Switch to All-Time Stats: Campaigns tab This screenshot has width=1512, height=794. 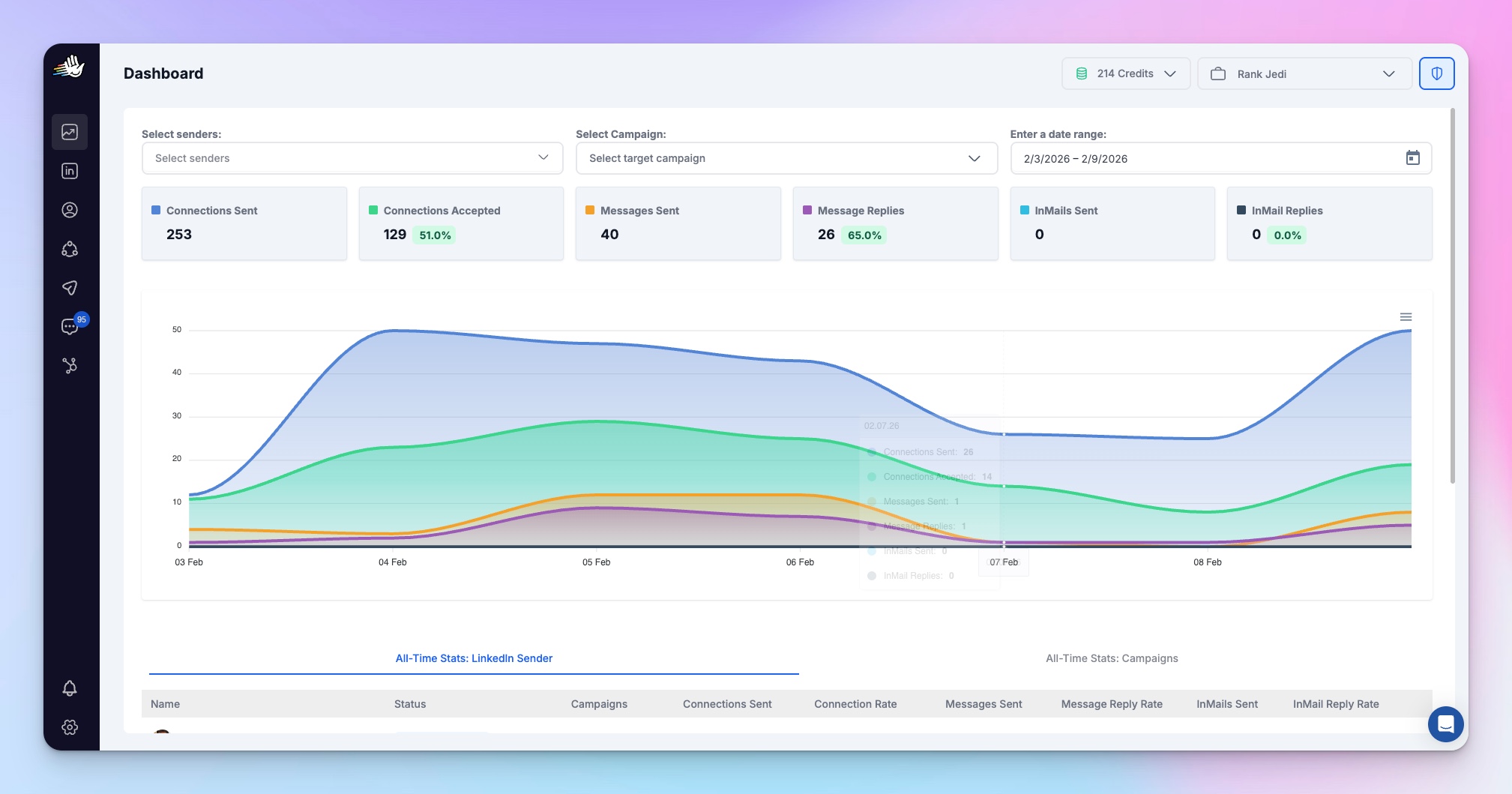1112,658
